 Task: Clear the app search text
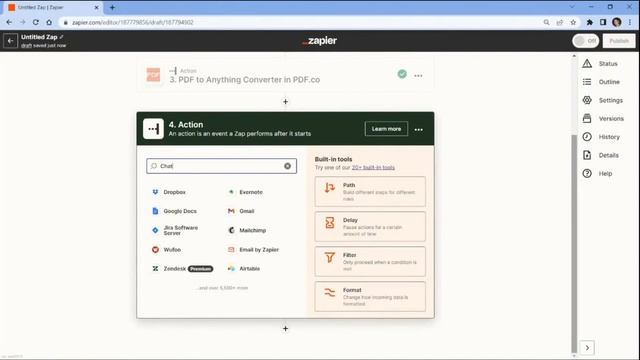287,166
